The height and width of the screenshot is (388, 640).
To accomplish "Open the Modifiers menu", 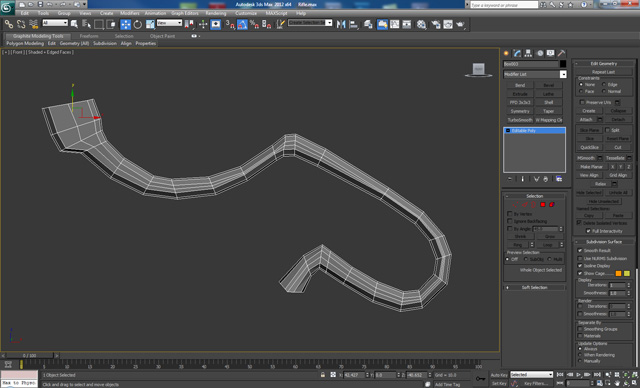I will (130, 13).
